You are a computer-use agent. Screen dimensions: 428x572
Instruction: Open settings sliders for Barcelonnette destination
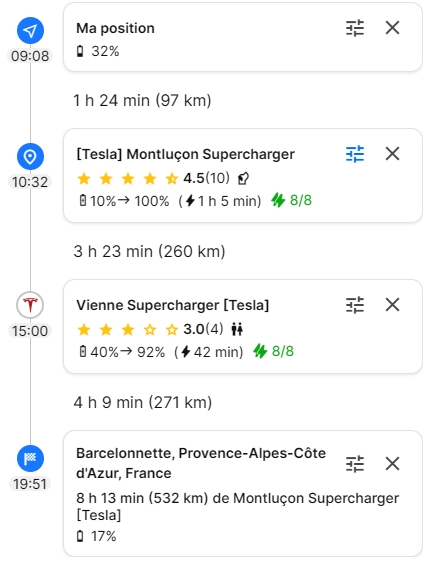[355, 464]
